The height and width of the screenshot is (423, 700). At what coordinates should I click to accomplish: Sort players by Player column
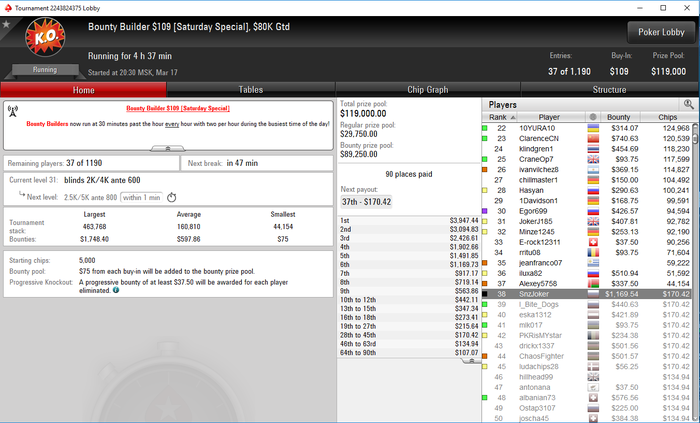[x=551, y=117]
